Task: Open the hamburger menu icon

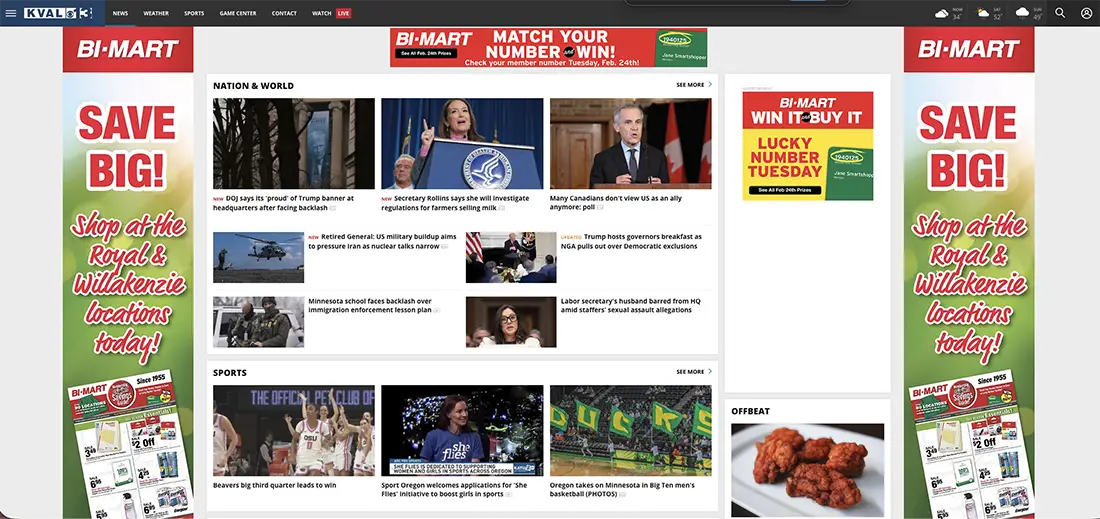Action: [11, 13]
